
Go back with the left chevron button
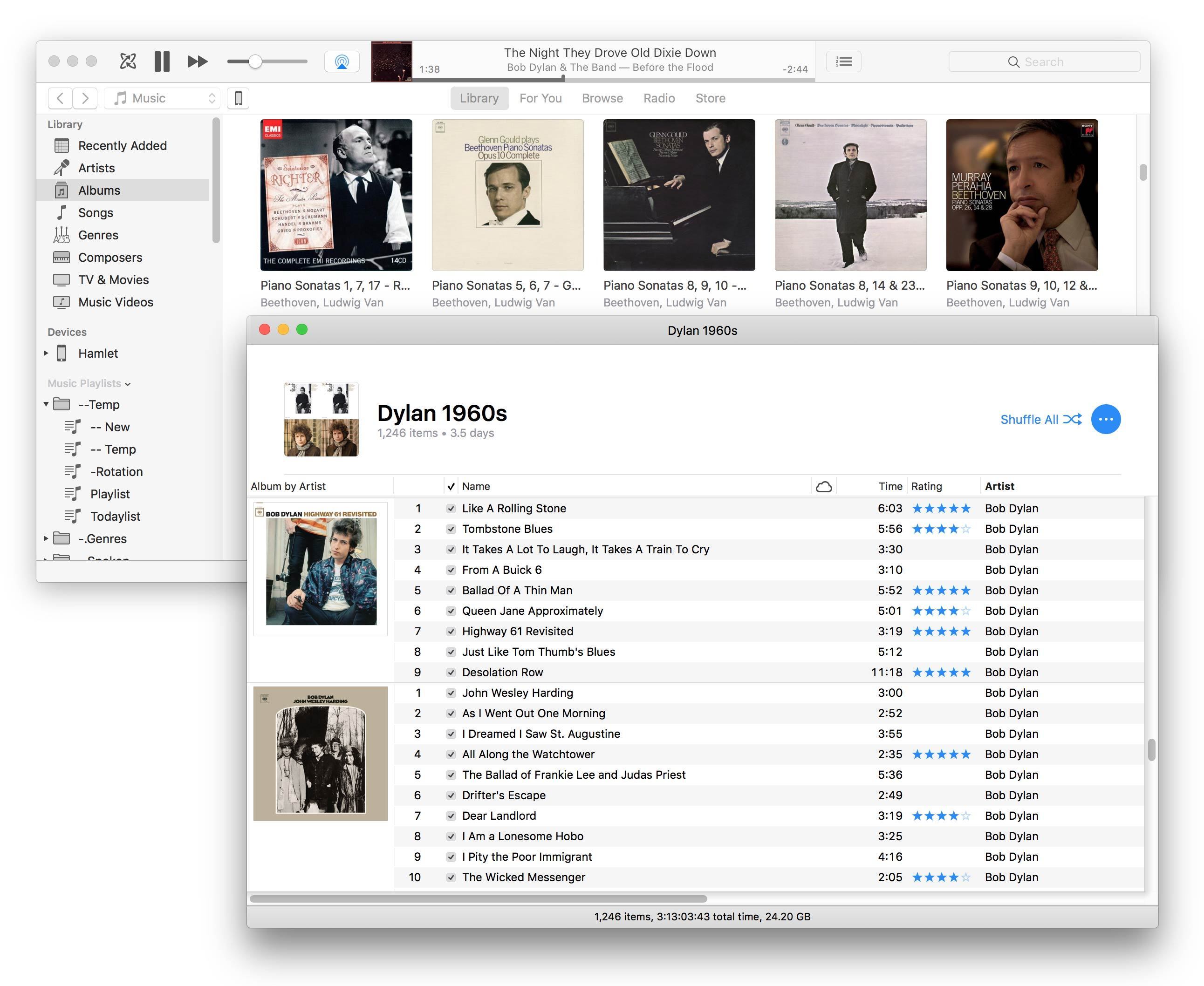pyautogui.click(x=60, y=98)
